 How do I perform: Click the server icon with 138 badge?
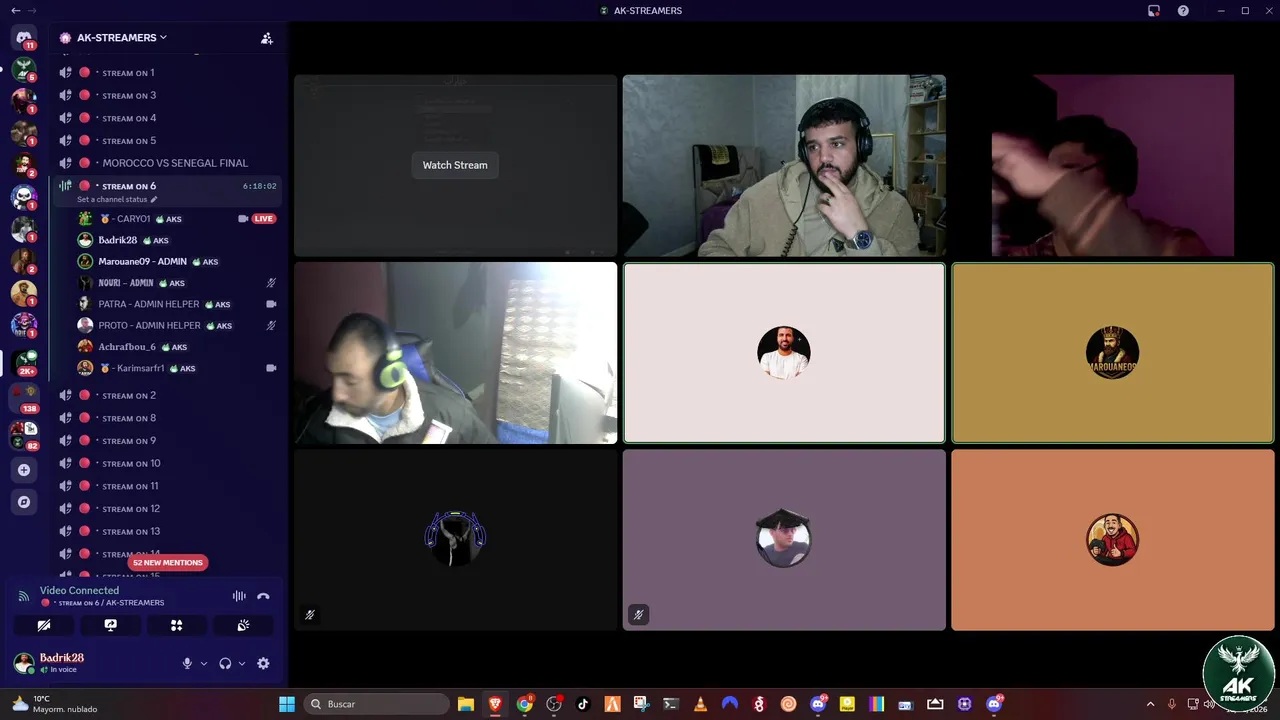pos(24,397)
